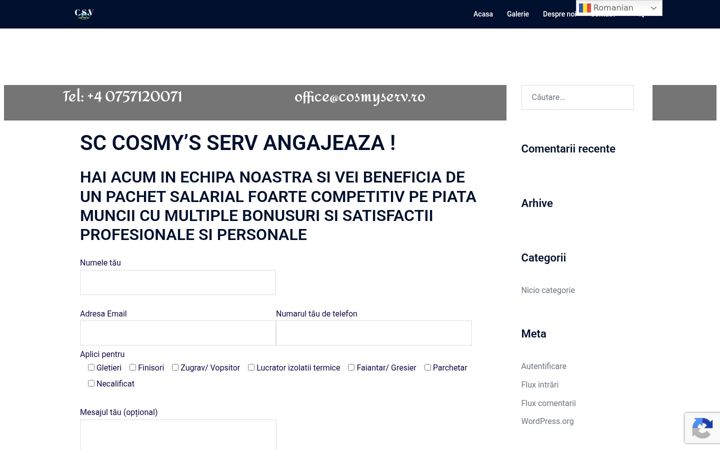This screenshot has width=720, height=450.
Task: Click the Nicio categorie text
Action: (548, 290)
